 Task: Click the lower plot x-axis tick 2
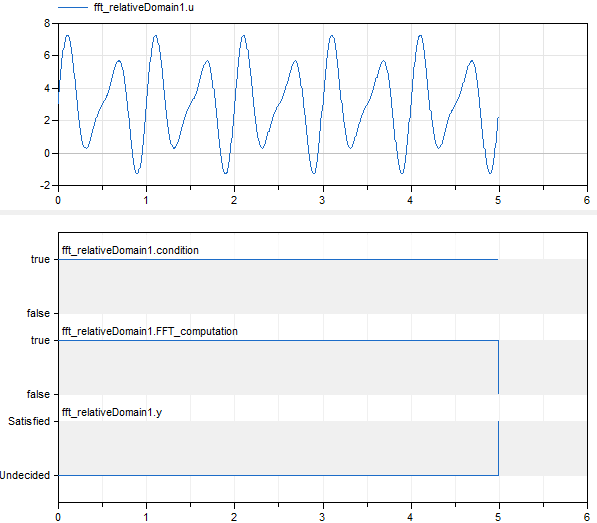(x=234, y=517)
